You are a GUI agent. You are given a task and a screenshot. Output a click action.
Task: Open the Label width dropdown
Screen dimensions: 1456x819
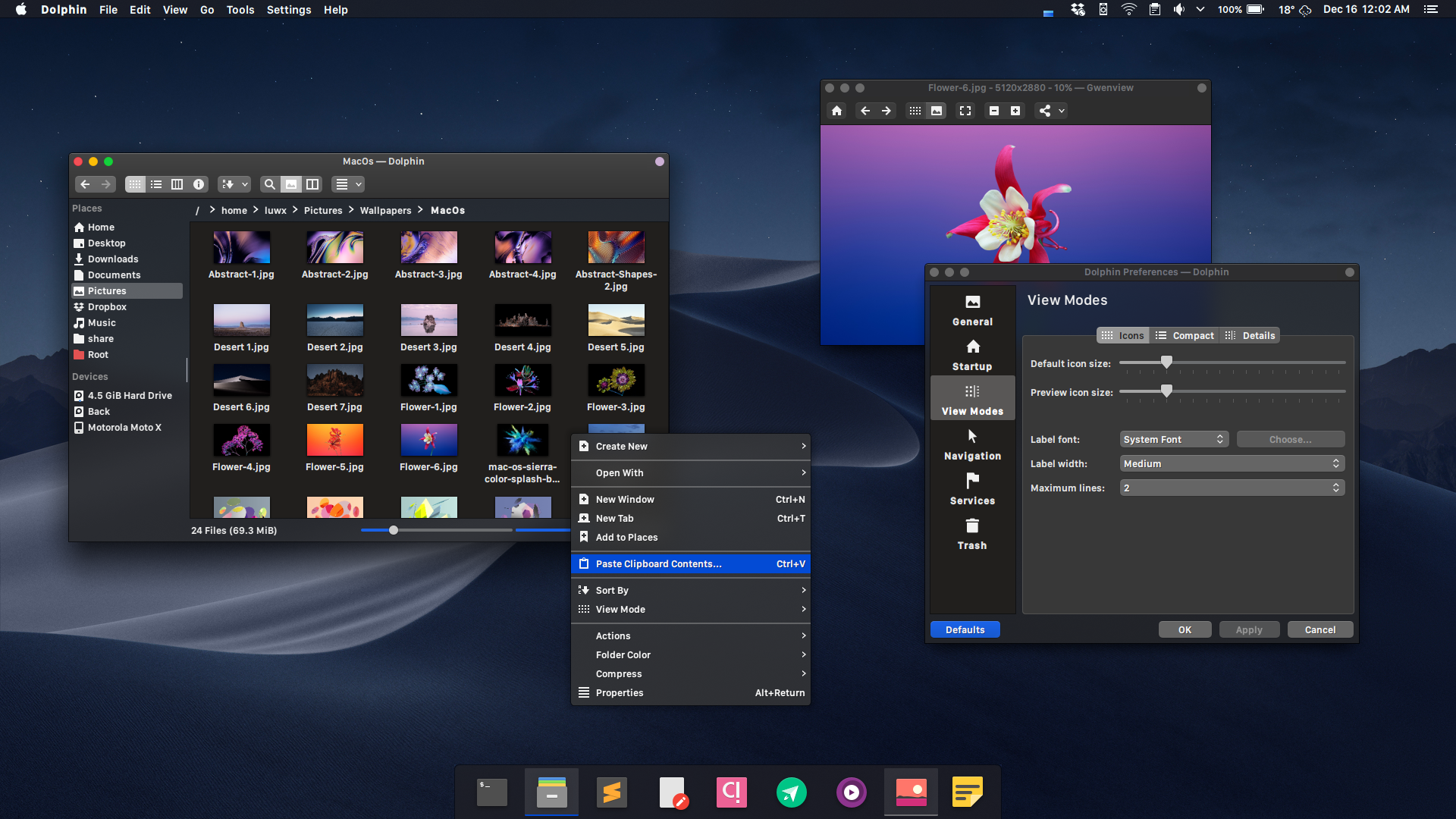(1231, 463)
